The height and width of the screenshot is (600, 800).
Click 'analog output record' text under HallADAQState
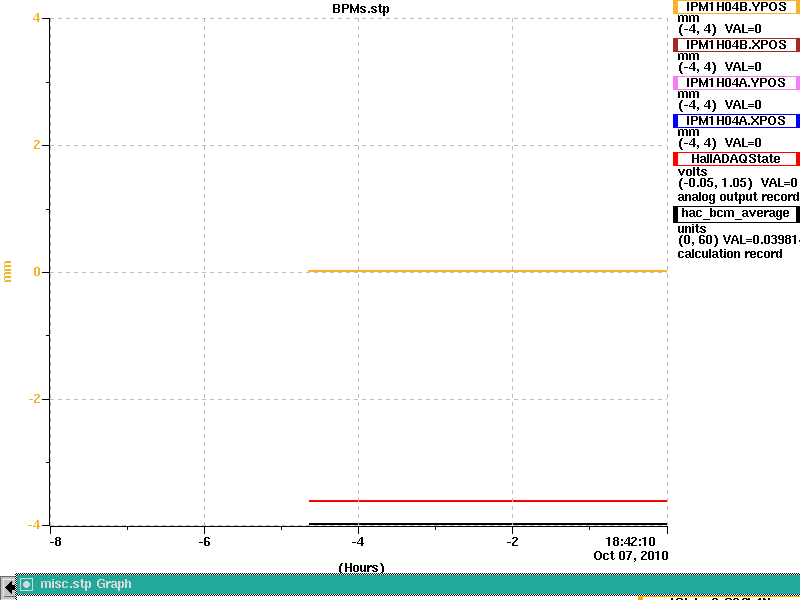click(738, 197)
